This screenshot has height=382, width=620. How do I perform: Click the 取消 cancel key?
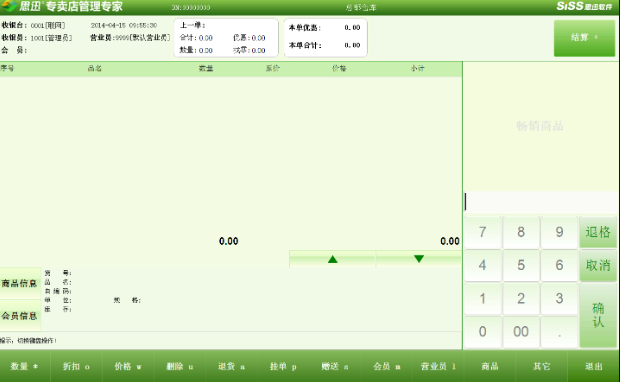(598, 265)
